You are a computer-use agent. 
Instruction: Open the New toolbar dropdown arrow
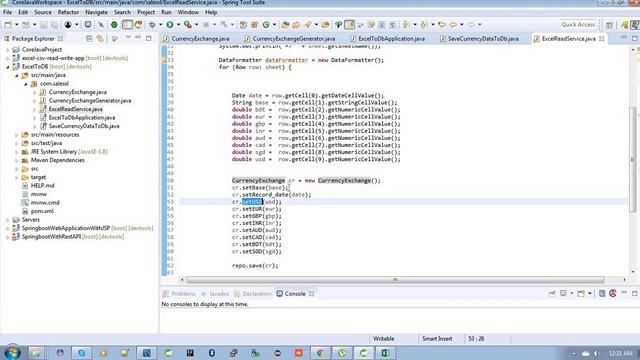[16, 25]
